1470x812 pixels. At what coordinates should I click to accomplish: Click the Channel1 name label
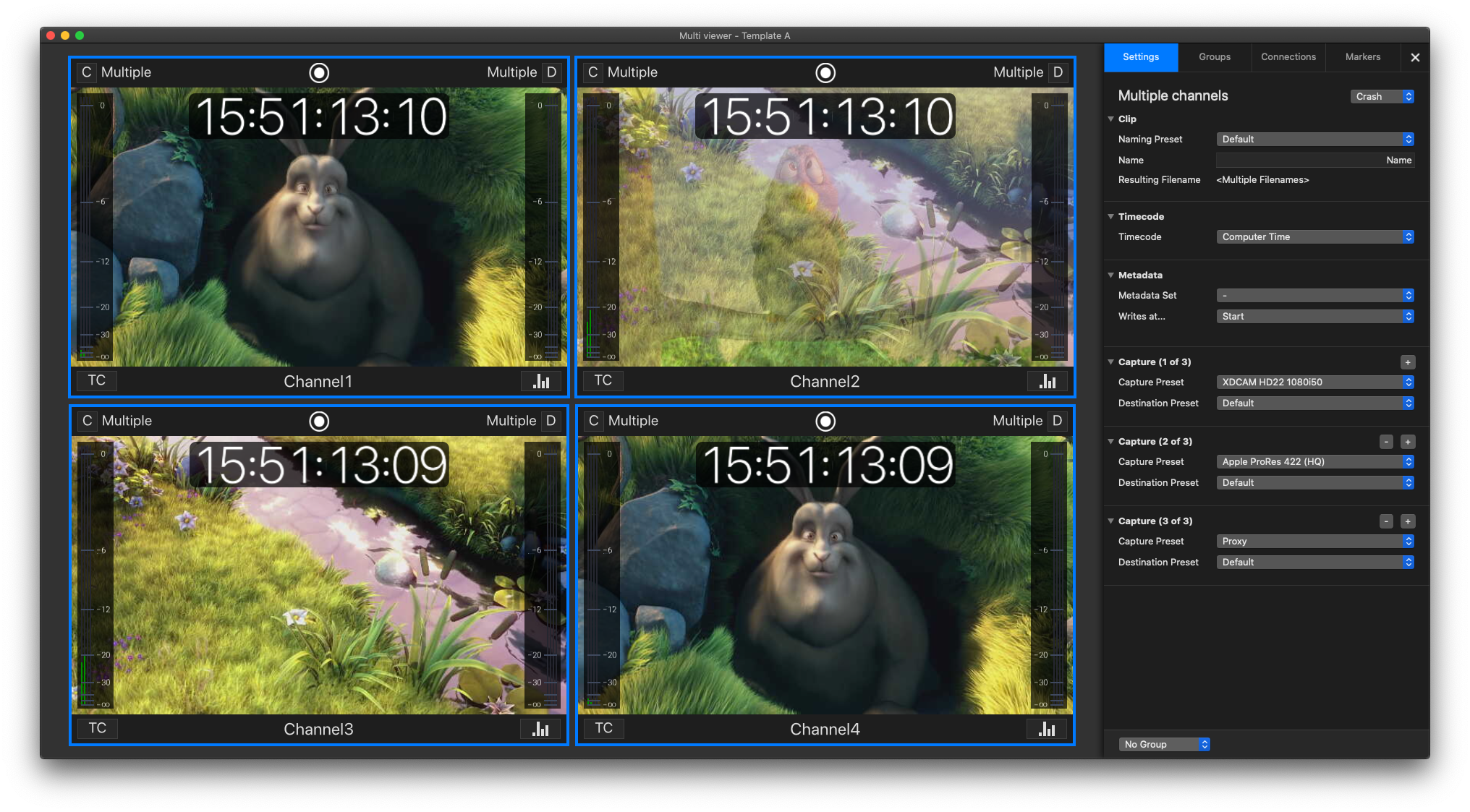coord(318,381)
